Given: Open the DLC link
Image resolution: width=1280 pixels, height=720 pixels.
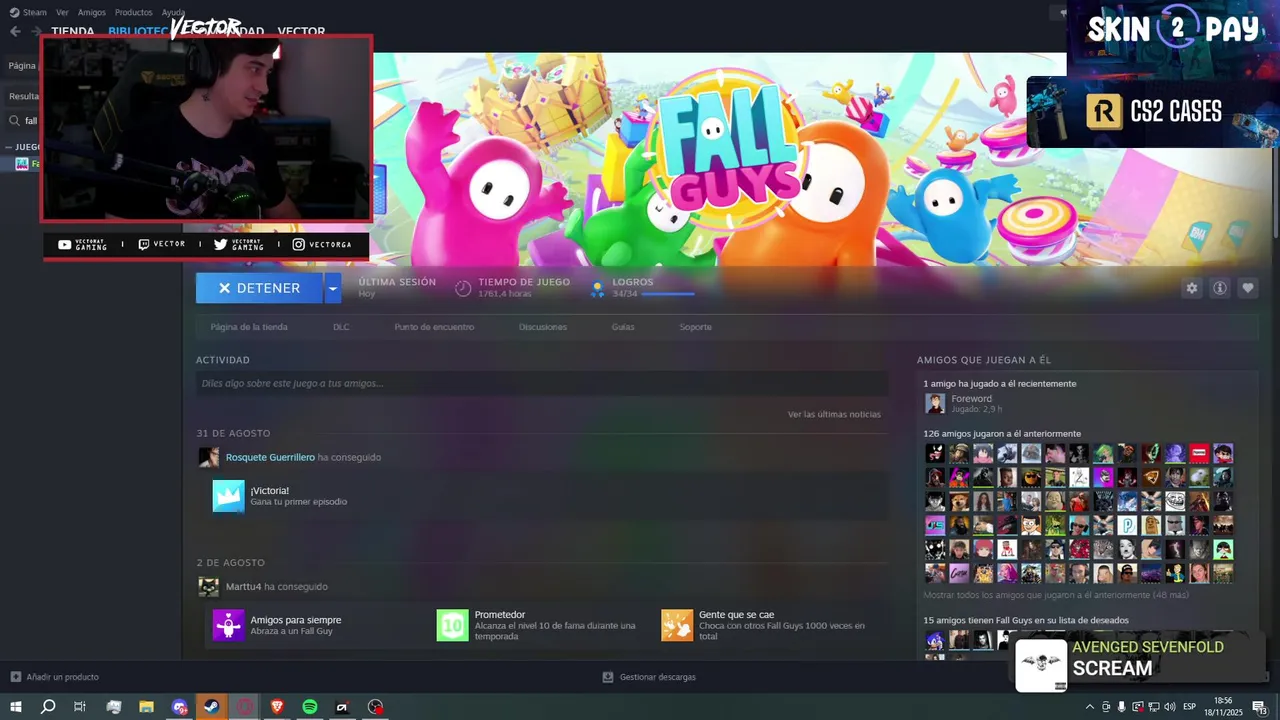Looking at the screenshot, I should 341,327.
